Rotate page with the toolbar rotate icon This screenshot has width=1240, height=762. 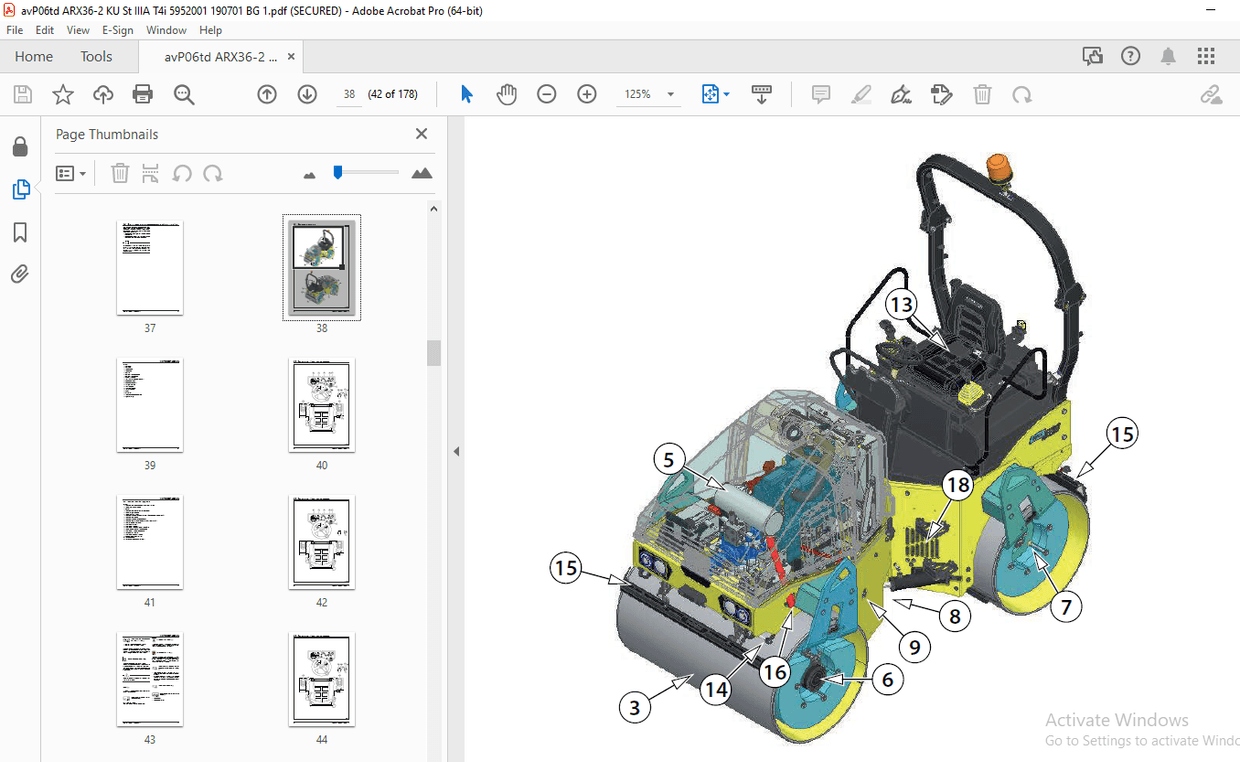click(x=1022, y=95)
